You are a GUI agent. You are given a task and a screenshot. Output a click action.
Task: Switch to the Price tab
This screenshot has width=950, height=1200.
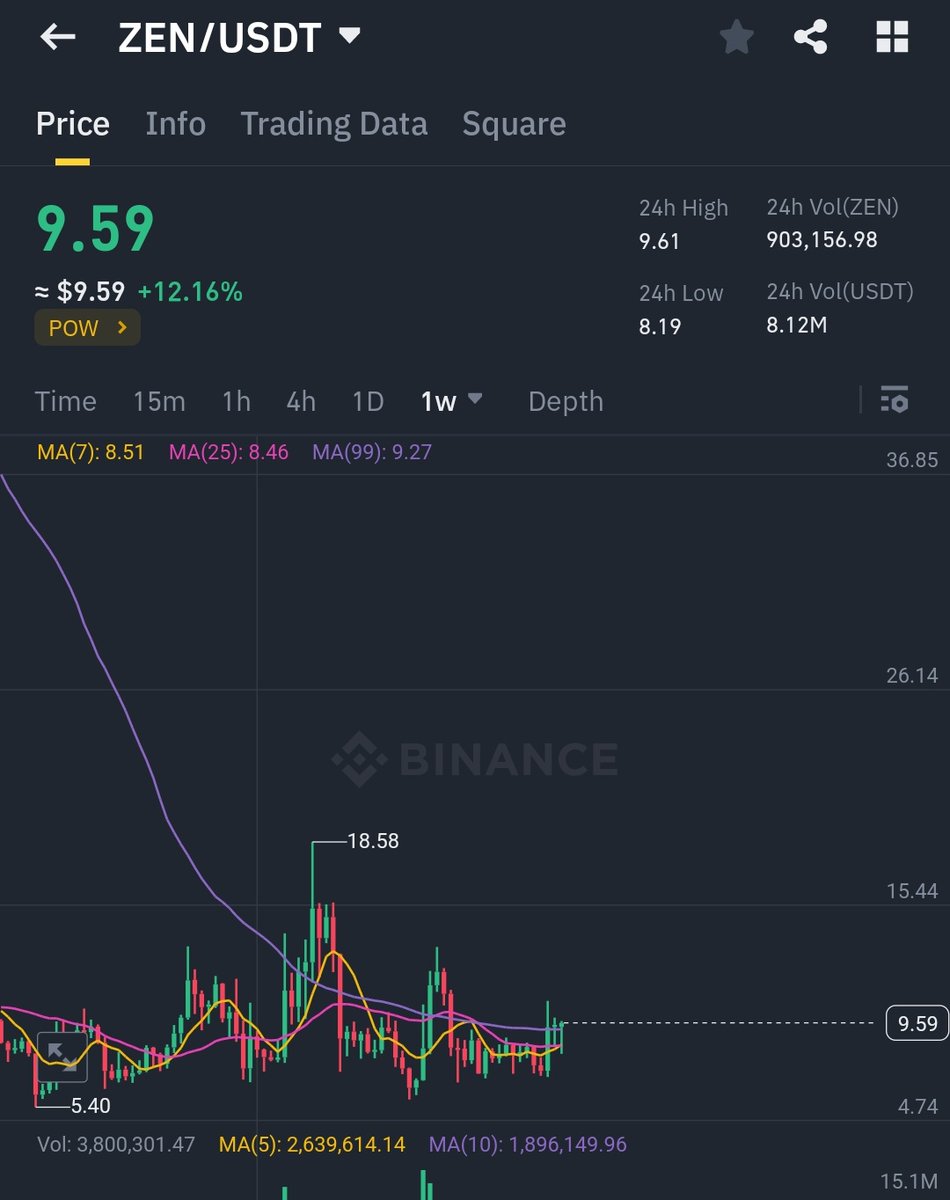click(x=73, y=124)
